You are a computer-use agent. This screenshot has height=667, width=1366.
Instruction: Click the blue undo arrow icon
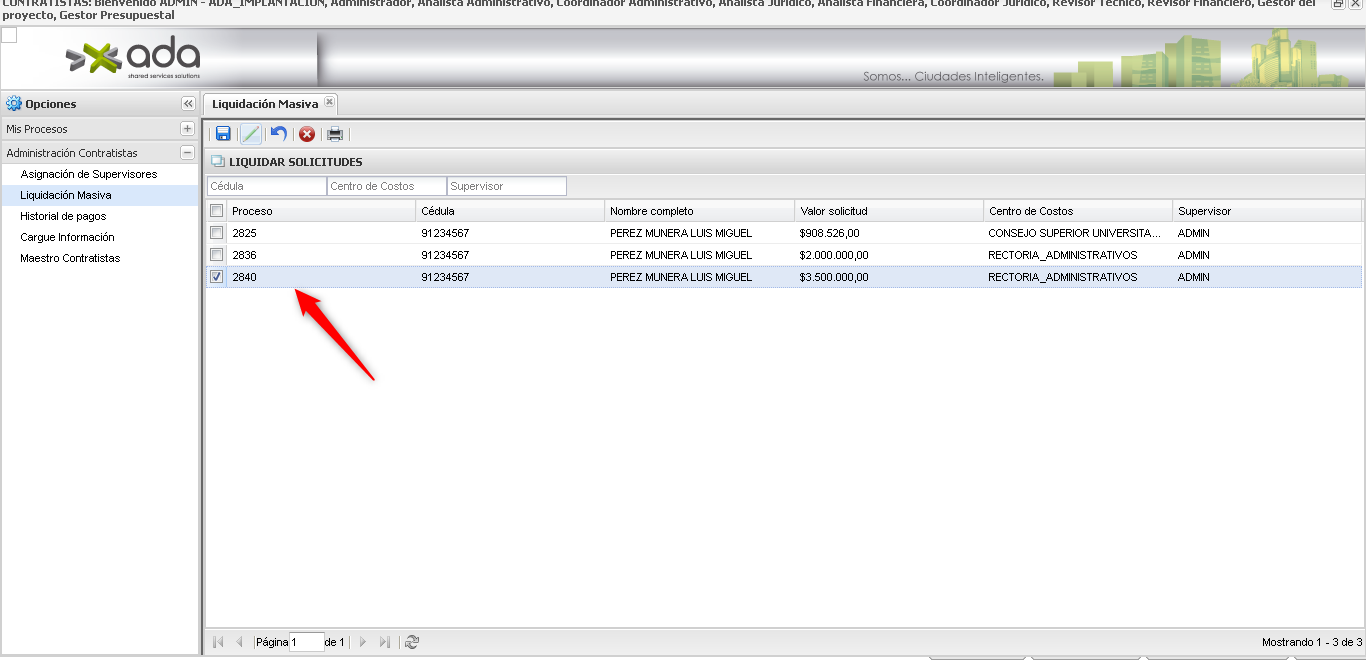point(279,134)
